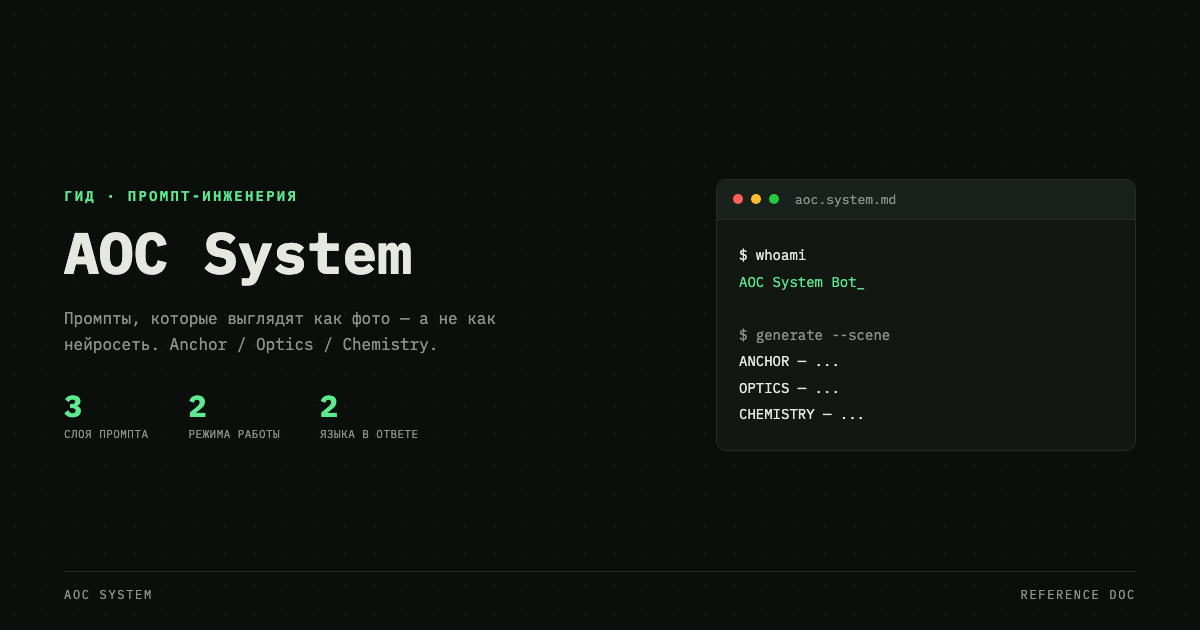
Task: Click the number 2 above "РЕЖИМА РАБОТЫ"
Action: (x=197, y=407)
